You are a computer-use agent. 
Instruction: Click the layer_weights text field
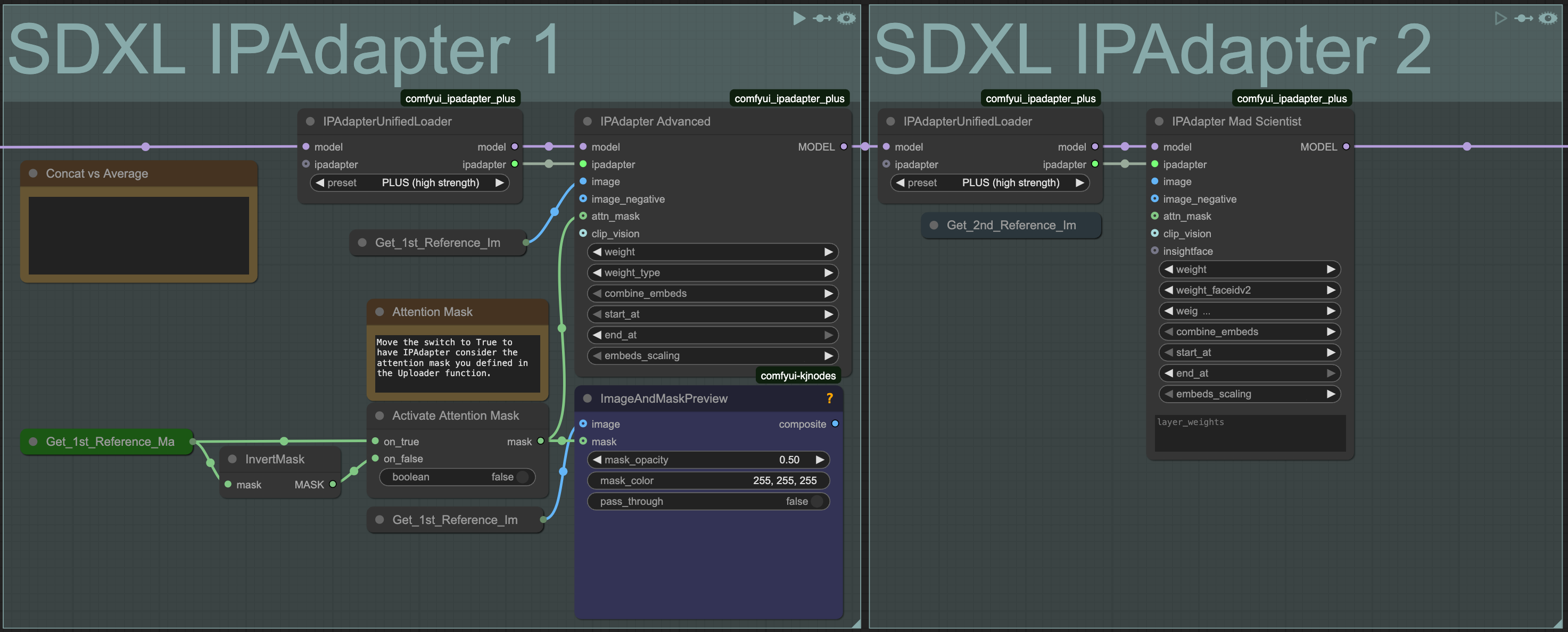pyautogui.click(x=1249, y=433)
